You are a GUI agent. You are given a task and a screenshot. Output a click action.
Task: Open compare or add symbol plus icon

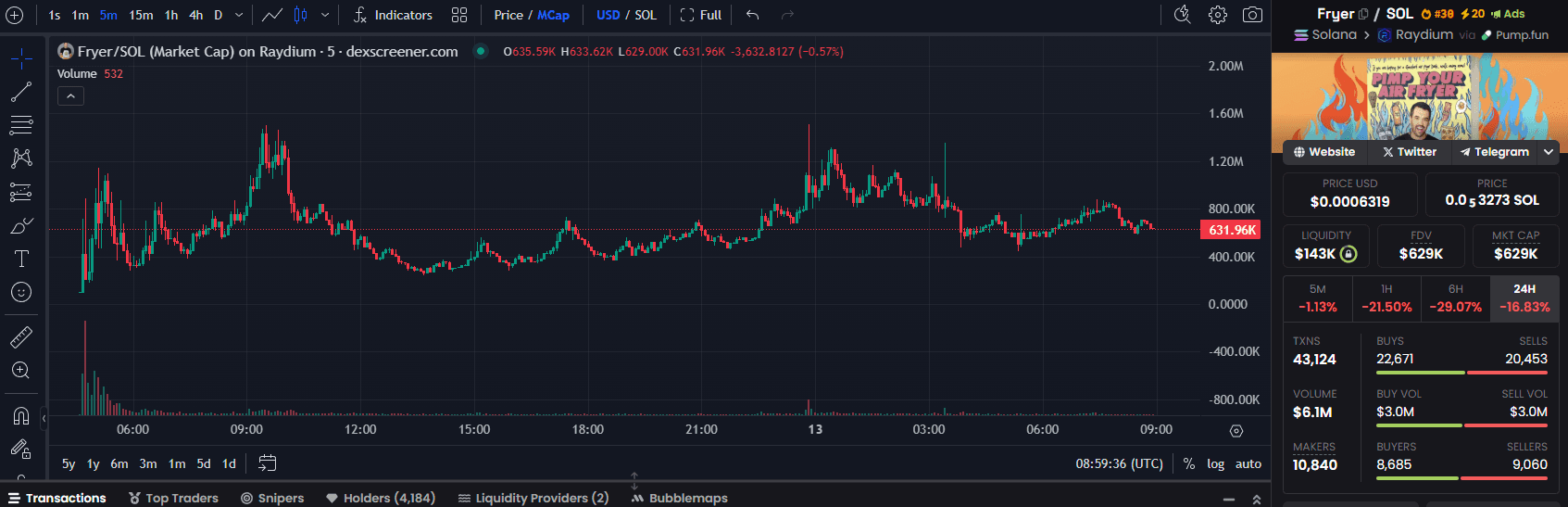[x=15, y=15]
